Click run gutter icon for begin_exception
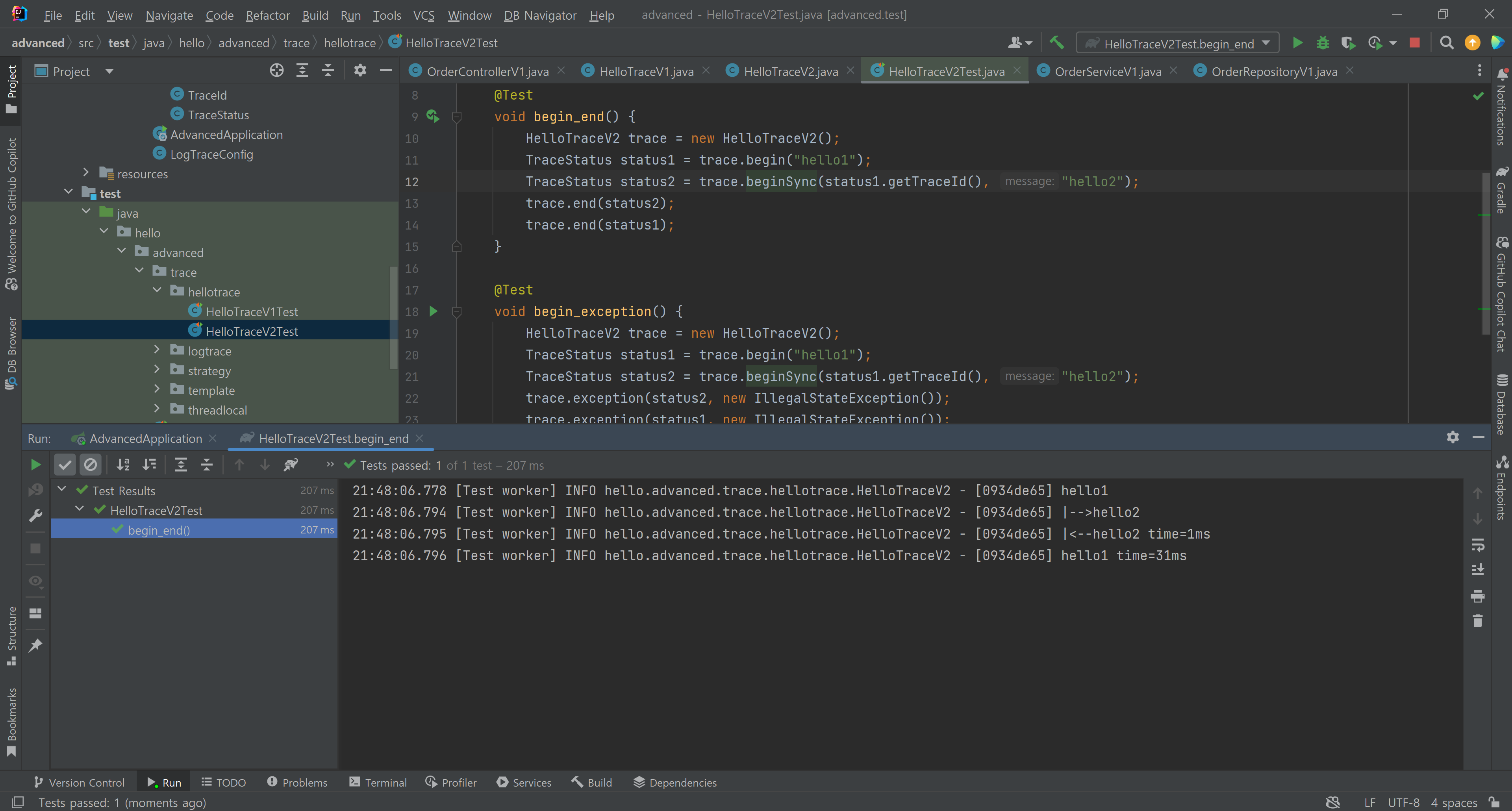 (433, 311)
